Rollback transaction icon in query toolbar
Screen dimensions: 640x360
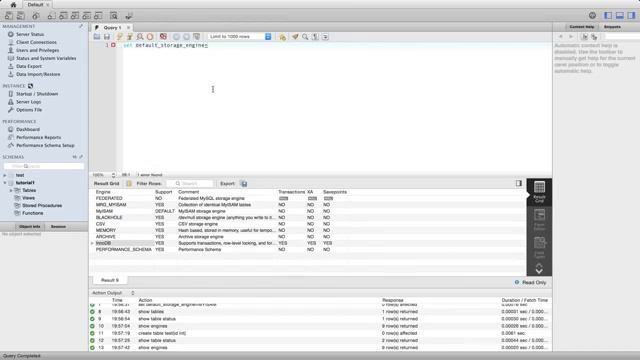(187, 37)
